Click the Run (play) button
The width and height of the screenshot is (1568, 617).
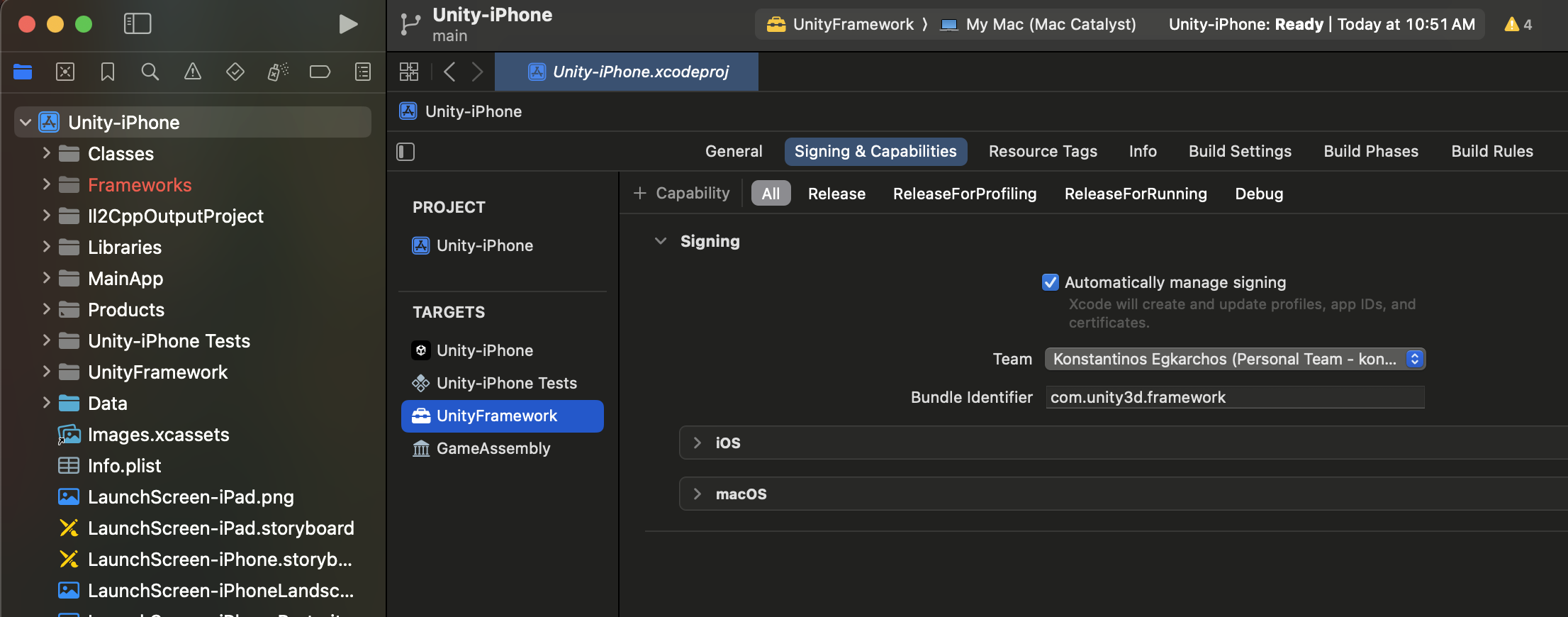click(x=347, y=24)
